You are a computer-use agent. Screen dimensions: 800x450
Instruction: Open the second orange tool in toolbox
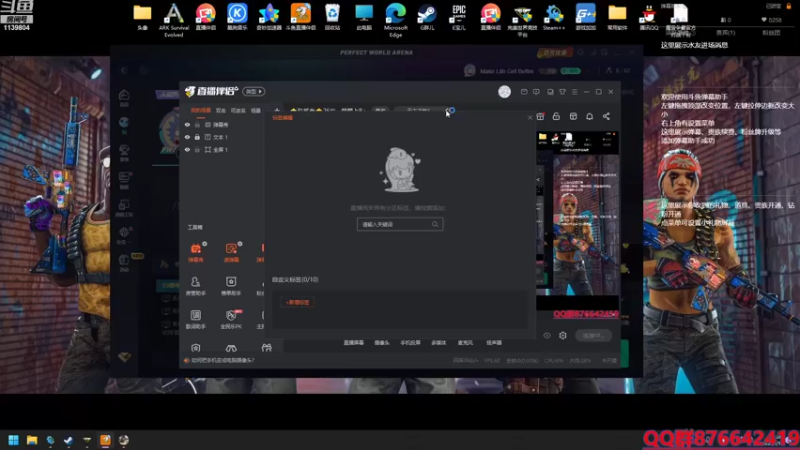(231, 253)
